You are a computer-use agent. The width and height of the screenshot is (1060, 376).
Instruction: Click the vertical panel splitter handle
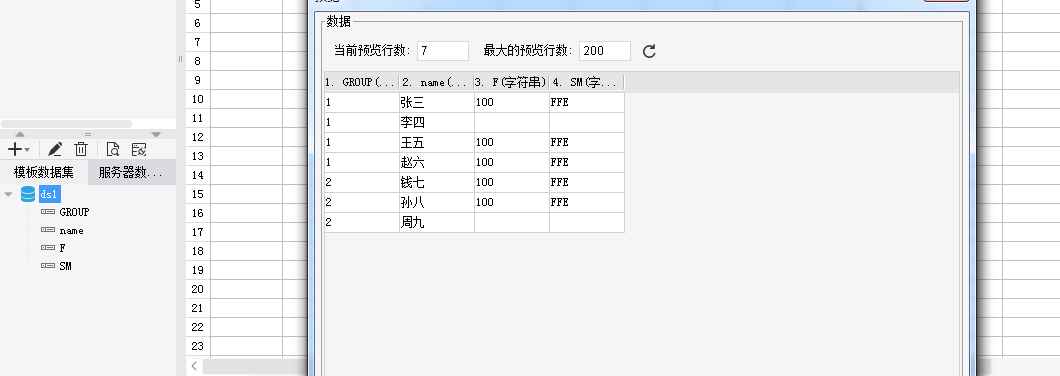[180, 59]
